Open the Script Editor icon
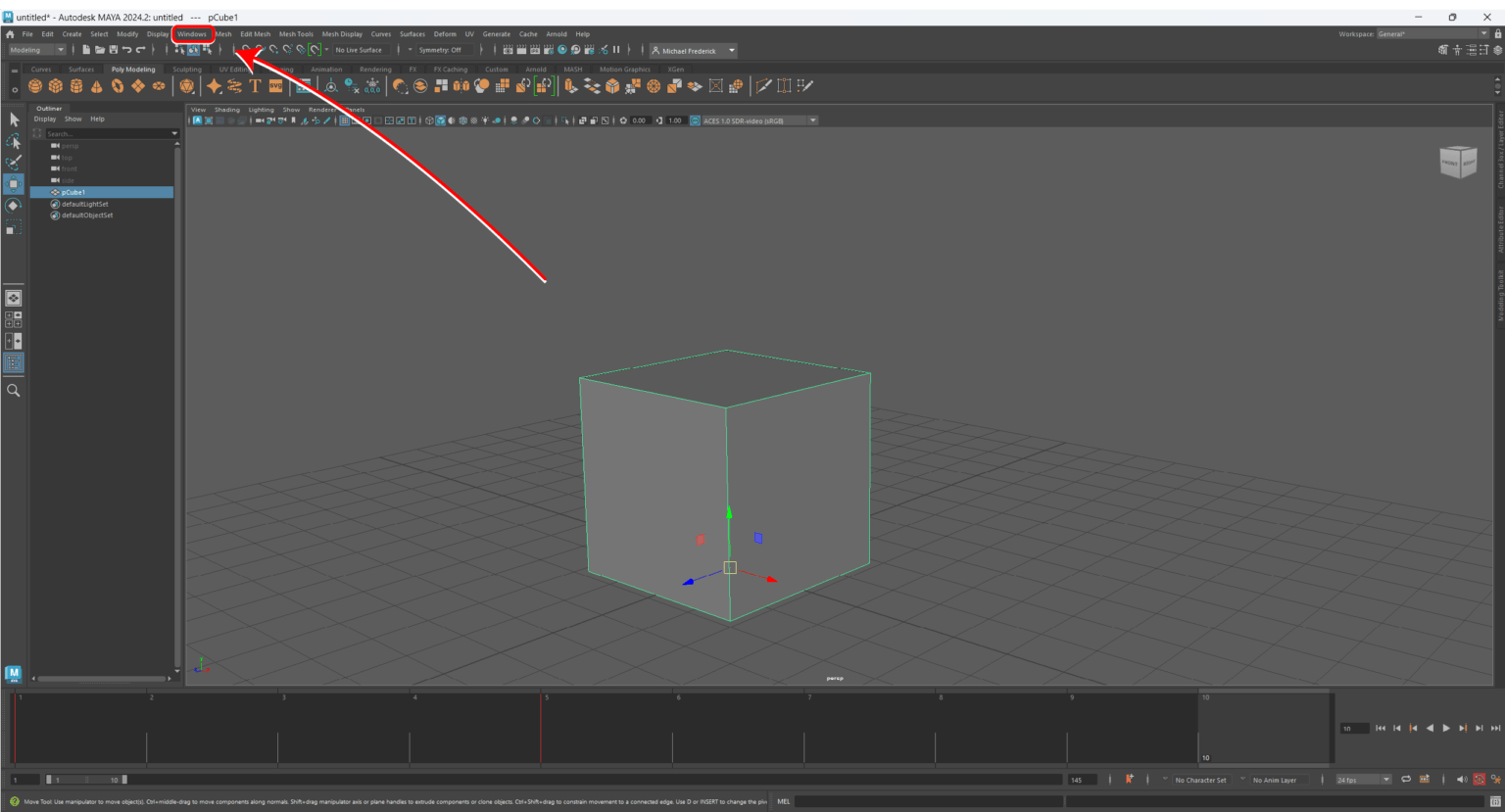This screenshot has width=1505, height=812. (1495, 801)
